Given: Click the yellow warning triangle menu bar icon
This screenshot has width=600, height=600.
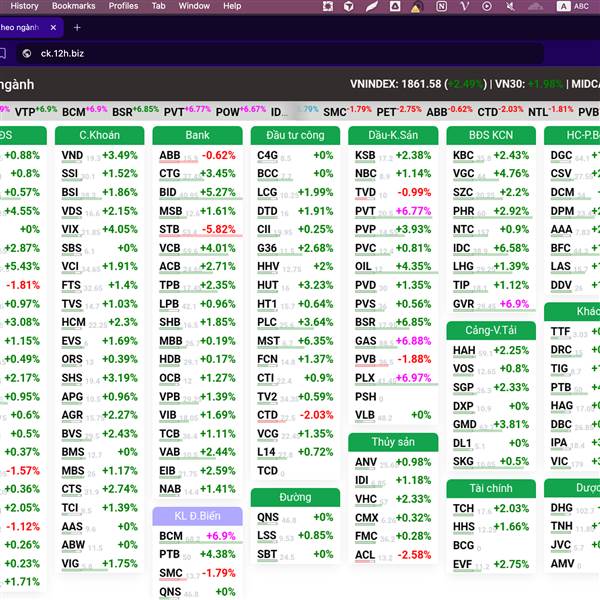Looking at the screenshot, I should [x=416, y=7].
